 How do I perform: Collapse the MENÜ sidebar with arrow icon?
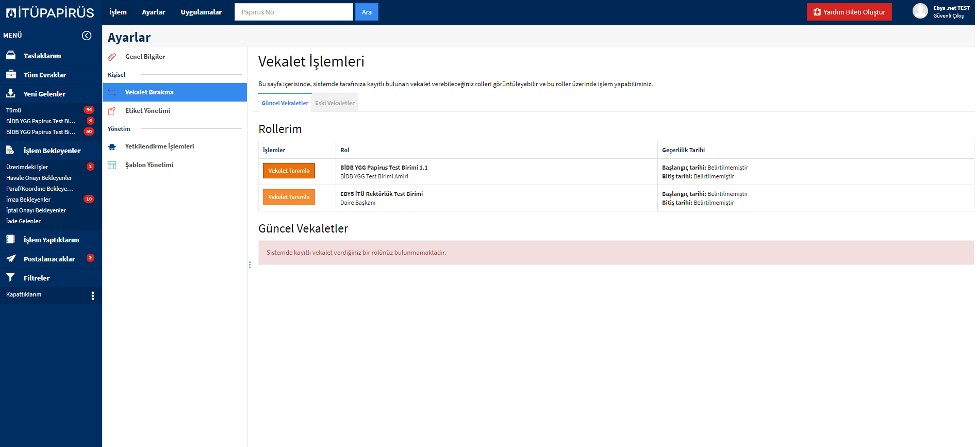(x=87, y=36)
